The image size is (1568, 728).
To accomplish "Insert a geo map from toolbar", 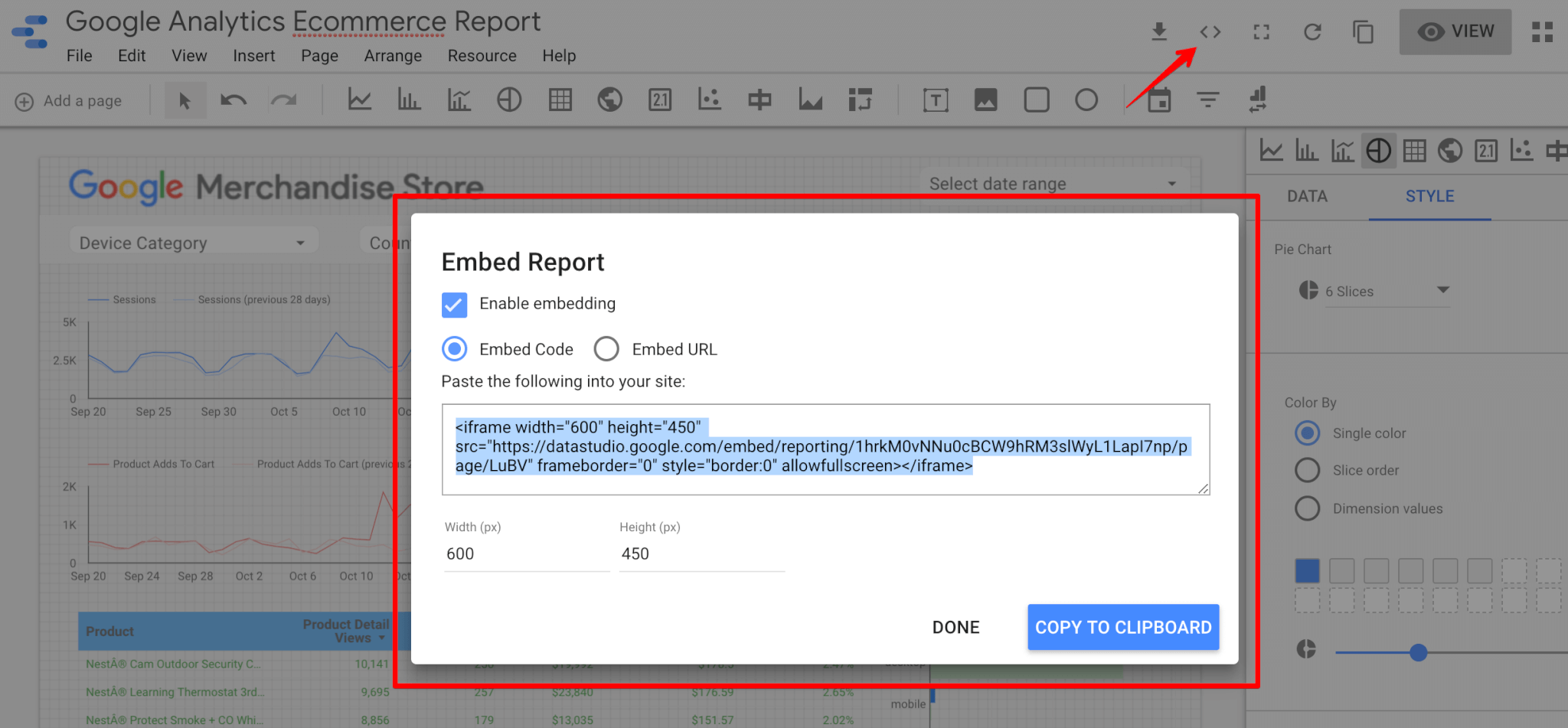I will (610, 100).
